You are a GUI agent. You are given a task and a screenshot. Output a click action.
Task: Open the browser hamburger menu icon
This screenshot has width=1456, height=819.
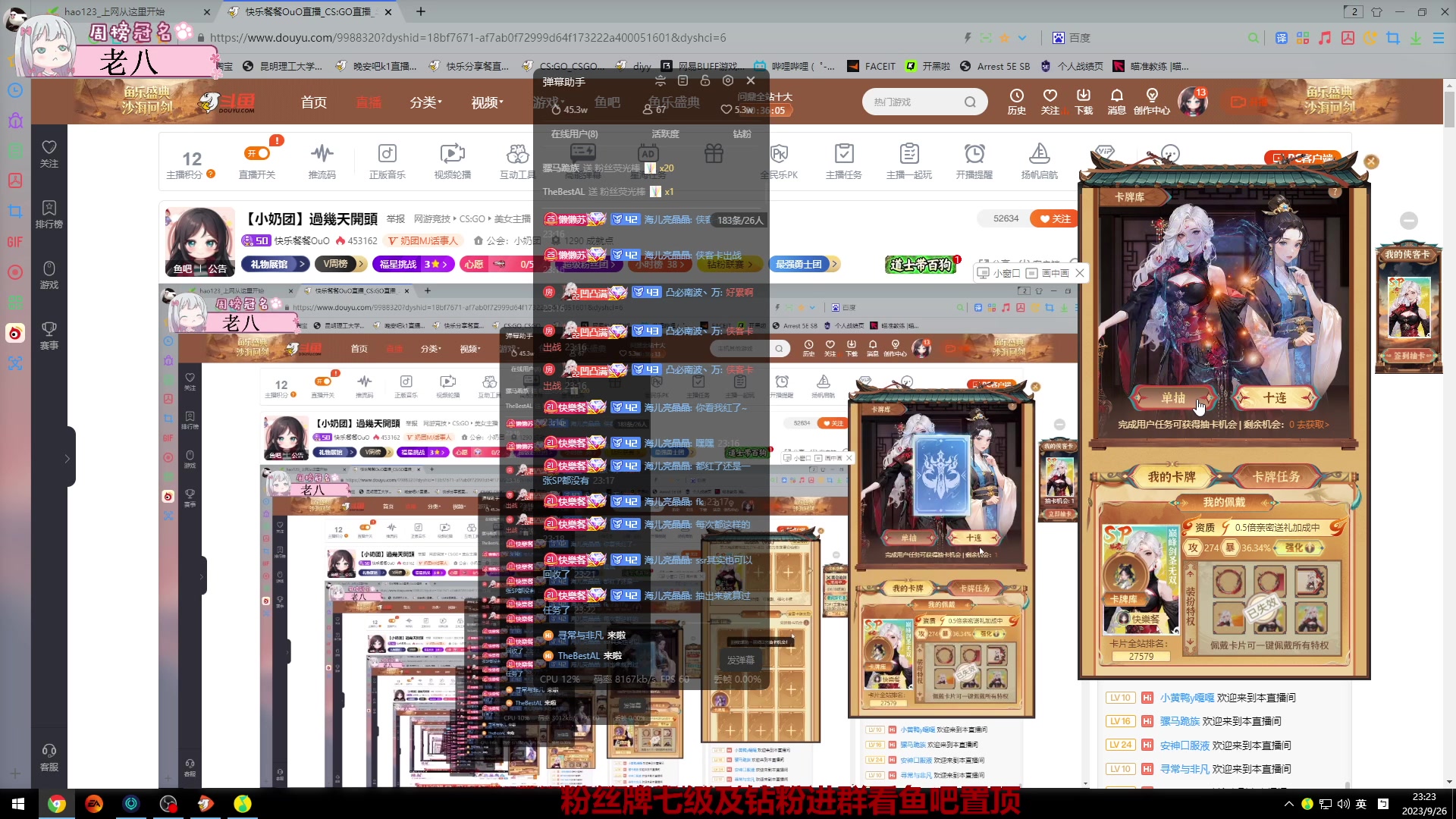click(1438, 38)
